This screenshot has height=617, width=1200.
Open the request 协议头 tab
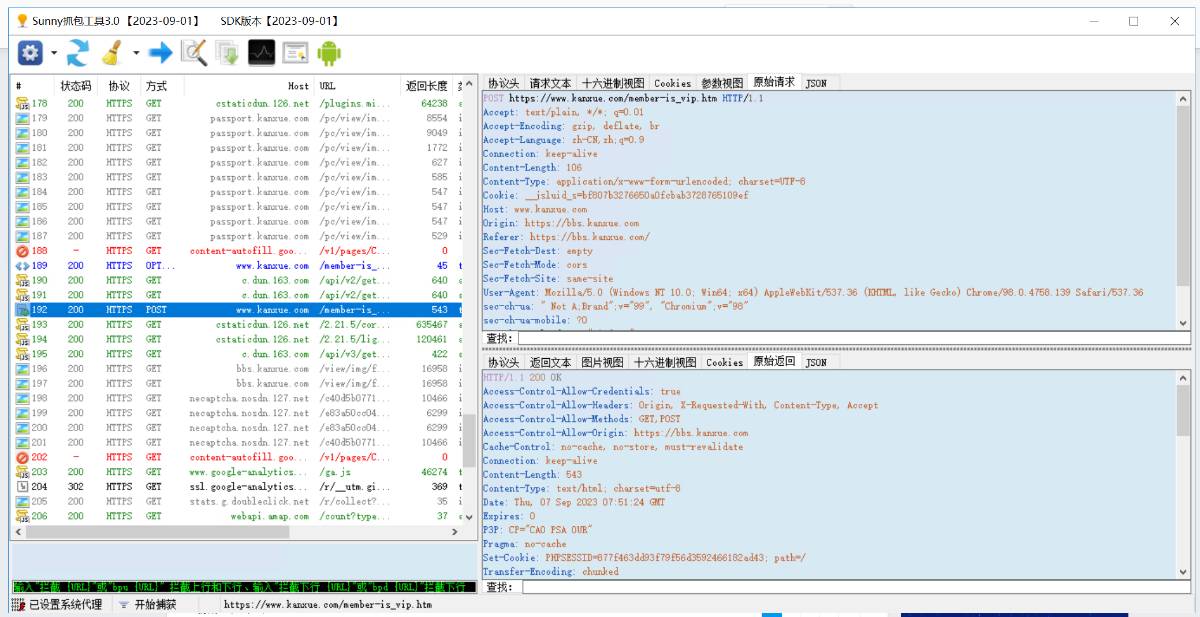[503, 84]
